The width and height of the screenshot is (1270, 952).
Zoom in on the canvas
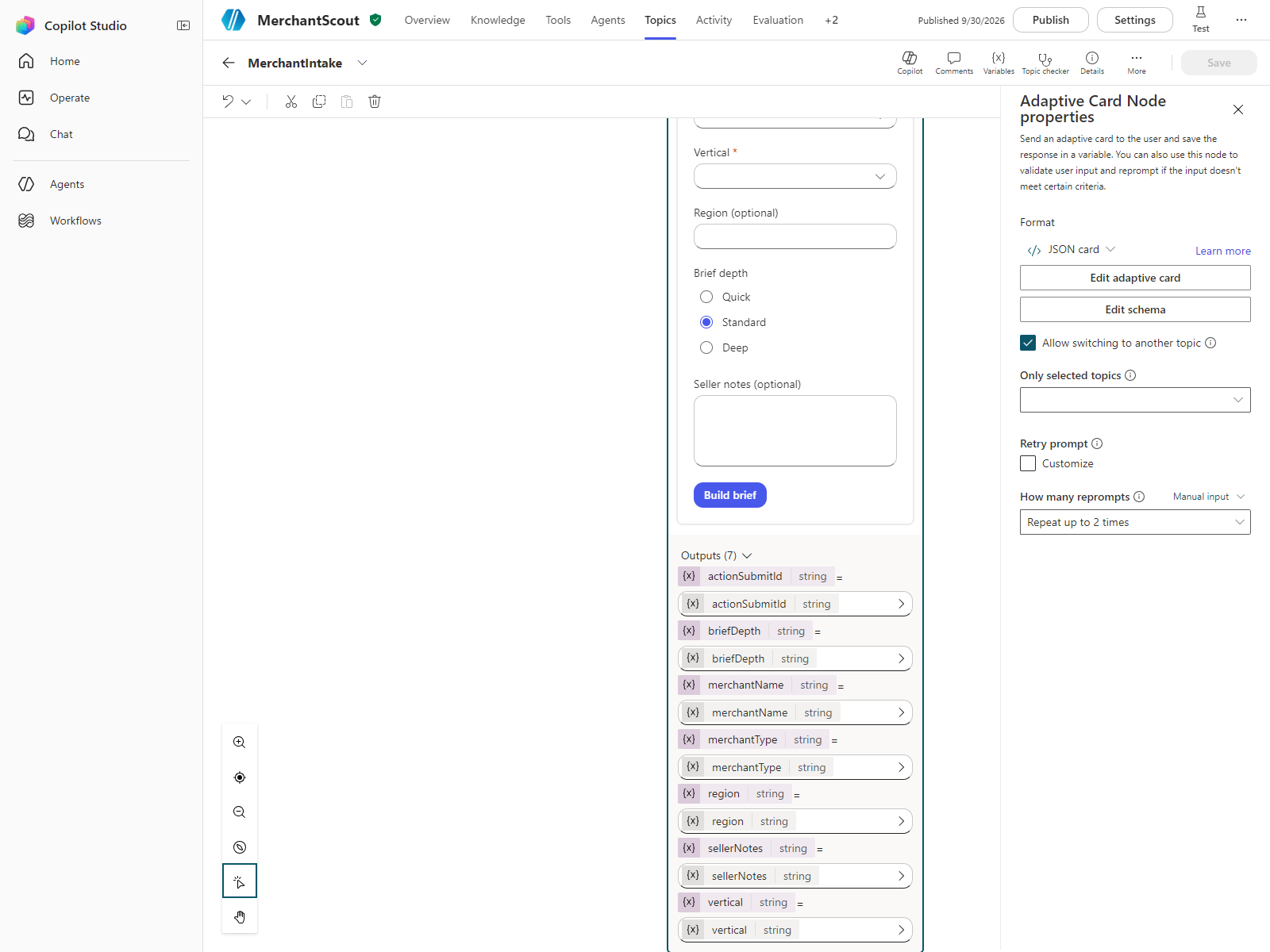(240, 743)
